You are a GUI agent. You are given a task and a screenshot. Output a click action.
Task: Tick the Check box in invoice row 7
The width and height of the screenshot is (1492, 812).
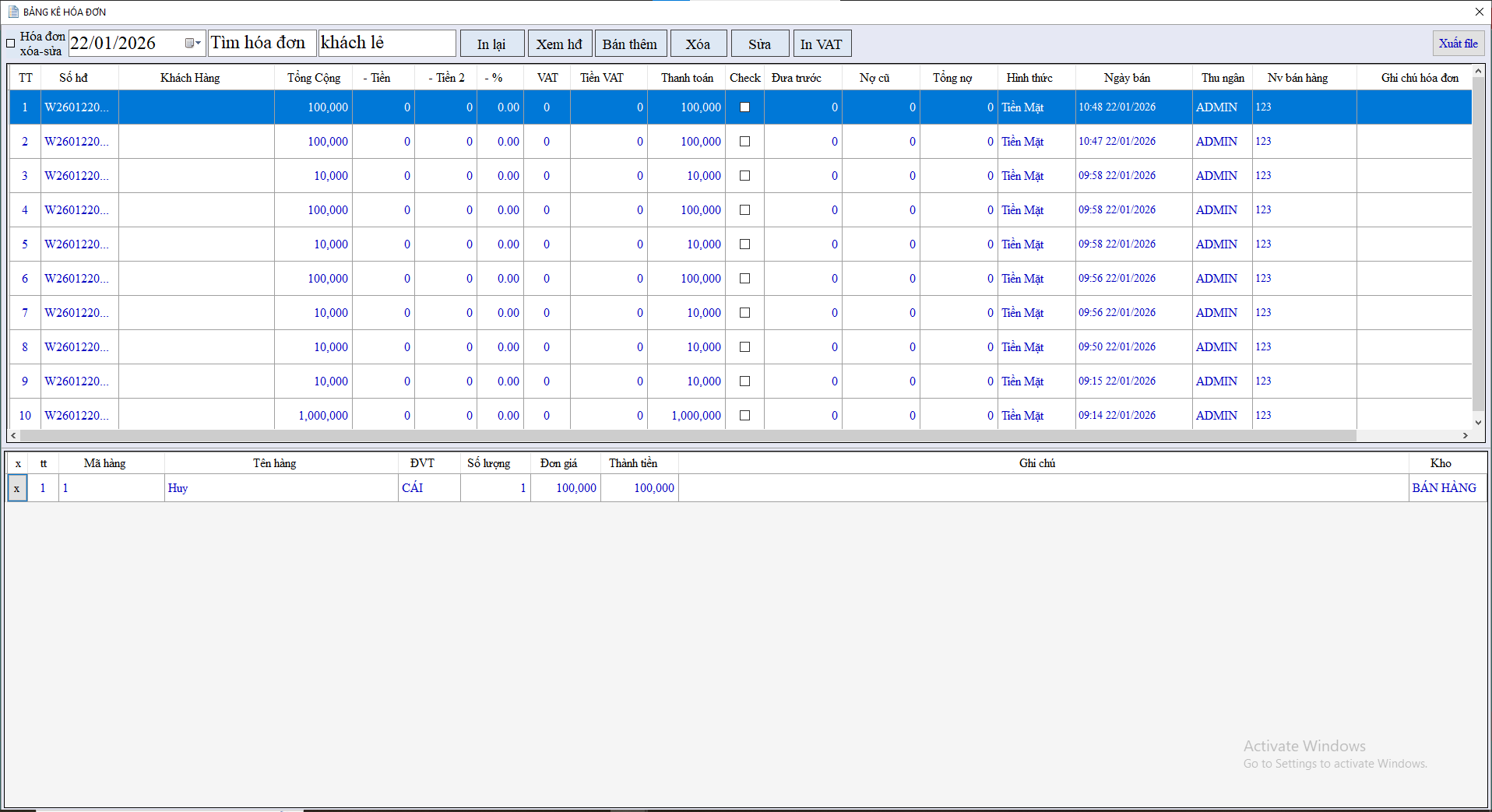click(x=744, y=313)
